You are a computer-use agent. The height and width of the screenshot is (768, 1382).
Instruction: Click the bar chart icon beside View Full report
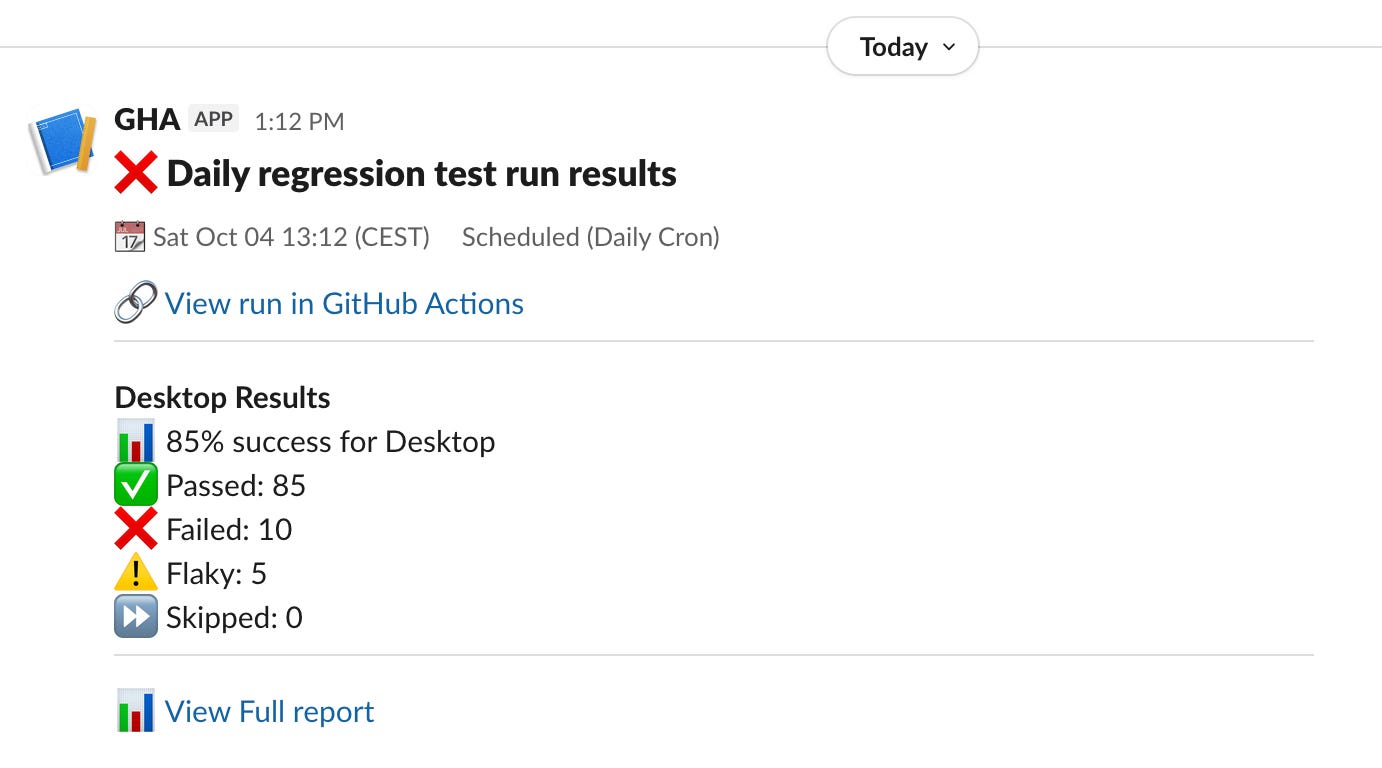(135, 711)
